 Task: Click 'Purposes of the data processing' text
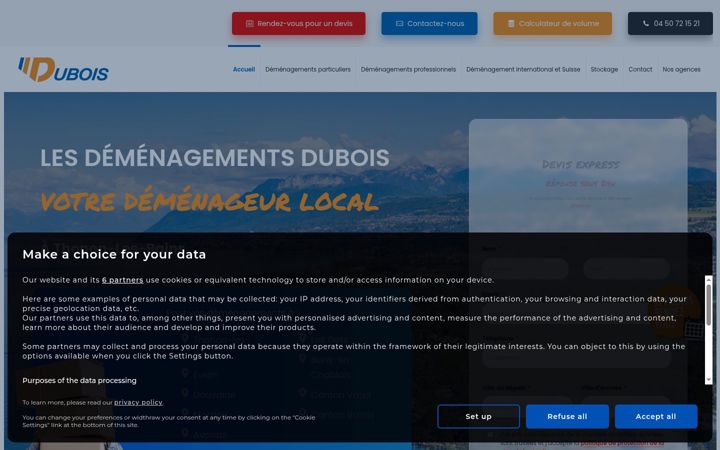coord(79,381)
